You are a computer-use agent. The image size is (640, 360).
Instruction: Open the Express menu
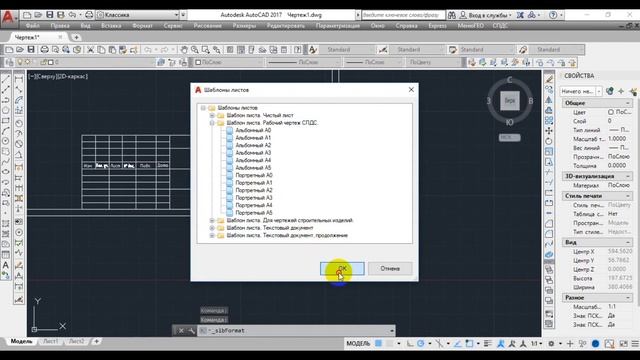click(437, 26)
